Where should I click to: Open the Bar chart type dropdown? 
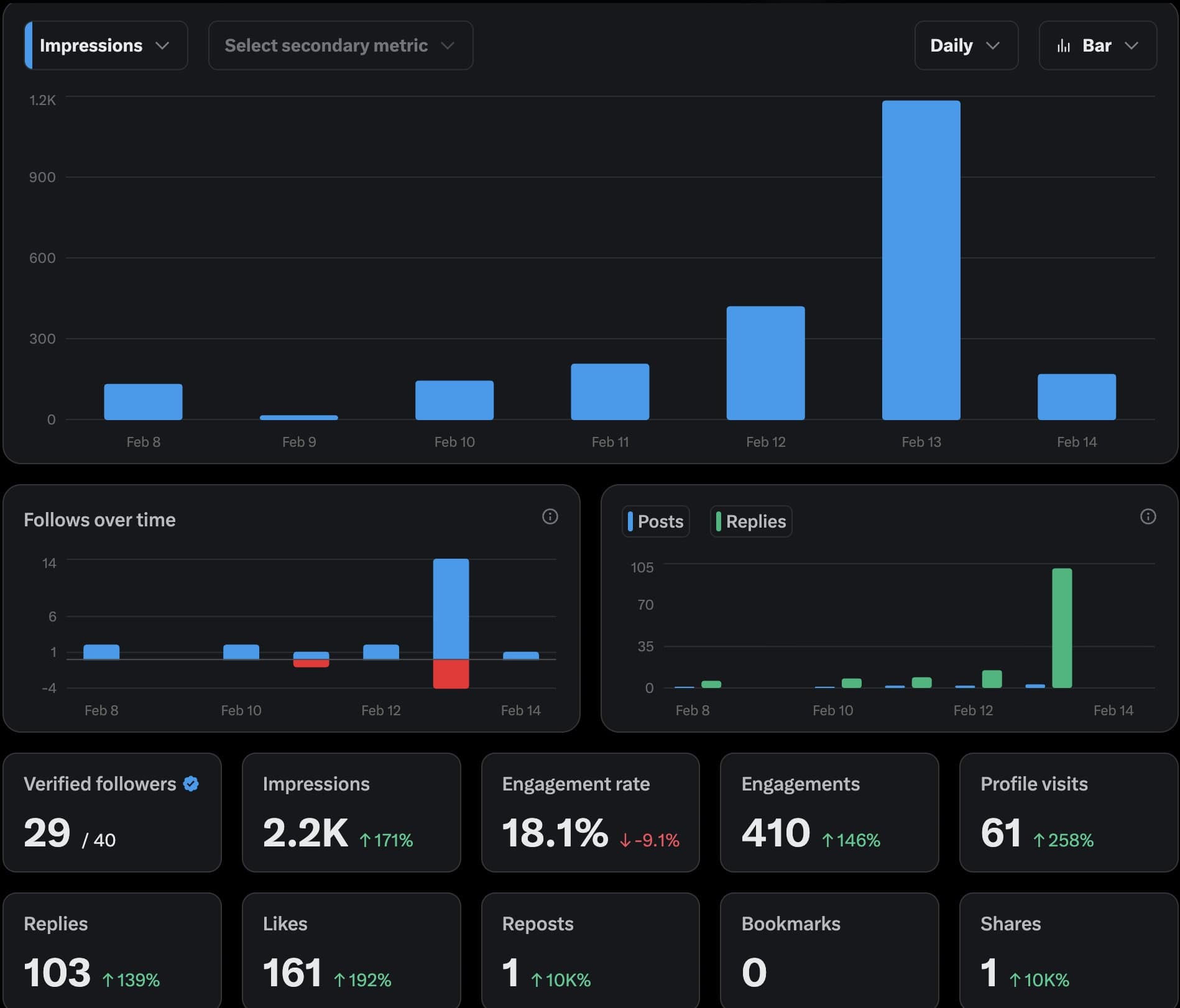tap(1097, 45)
